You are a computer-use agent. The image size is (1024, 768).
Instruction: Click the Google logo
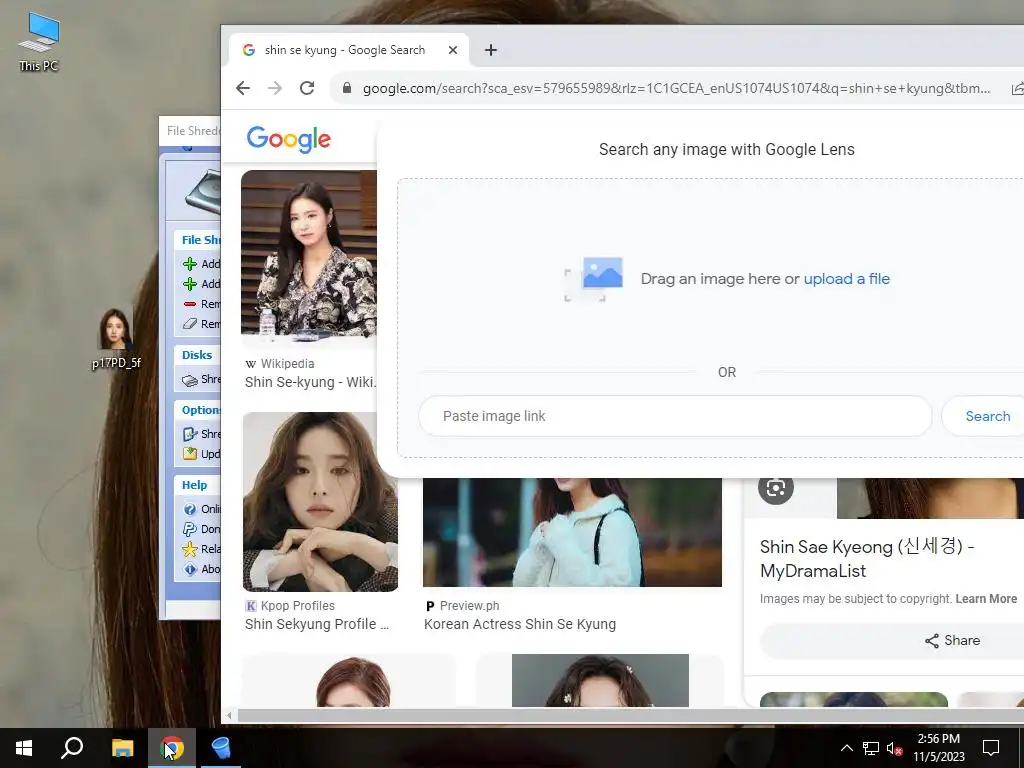289,139
